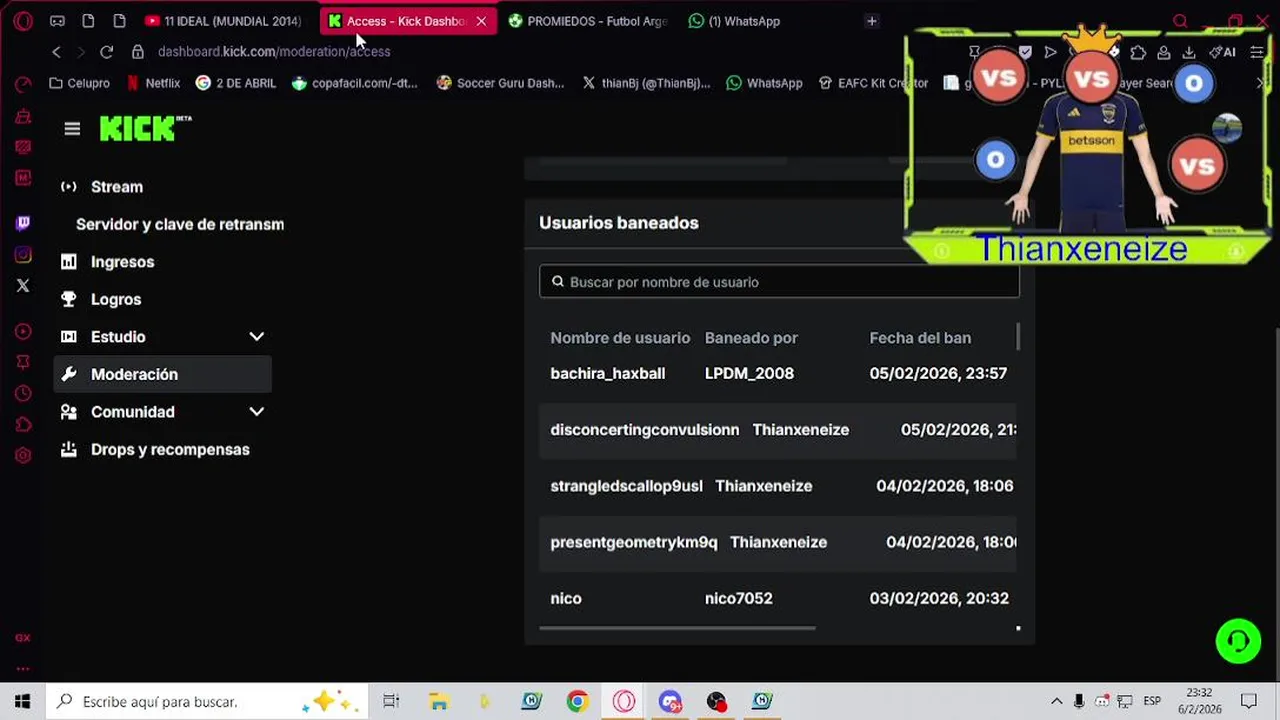The height and width of the screenshot is (720, 1280).
Task: Open the Kick hamburger menu
Action: point(72,128)
